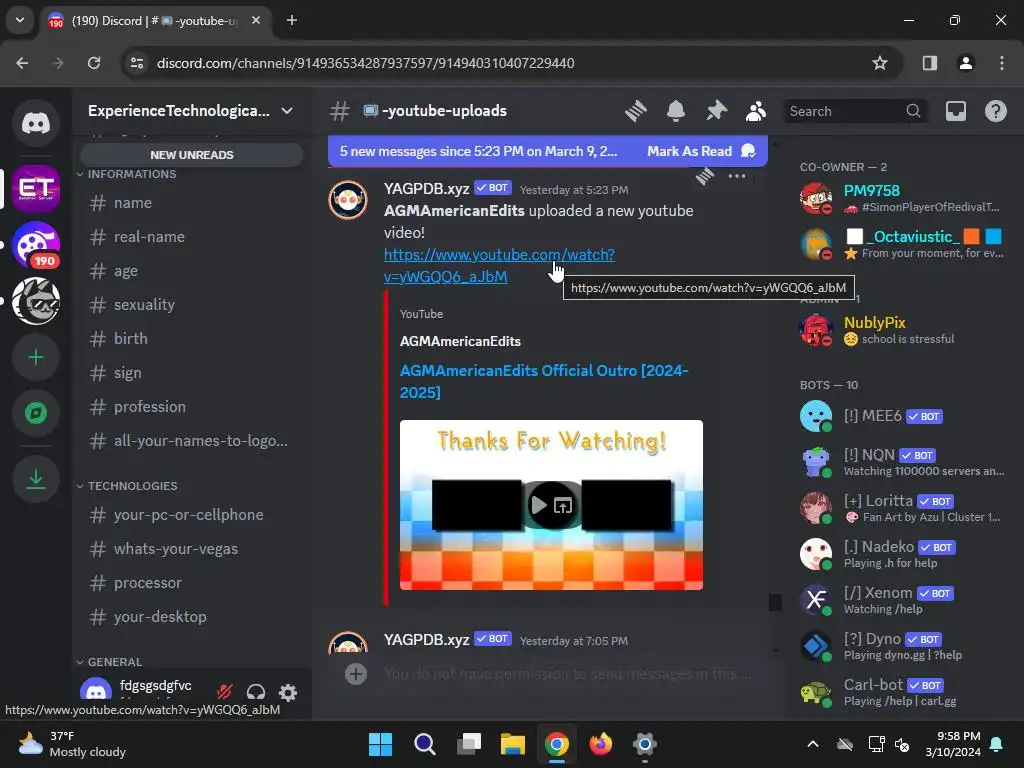Show Pinned Messages pin icon
Image resolution: width=1024 pixels, height=768 pixels.
point(716,111)
